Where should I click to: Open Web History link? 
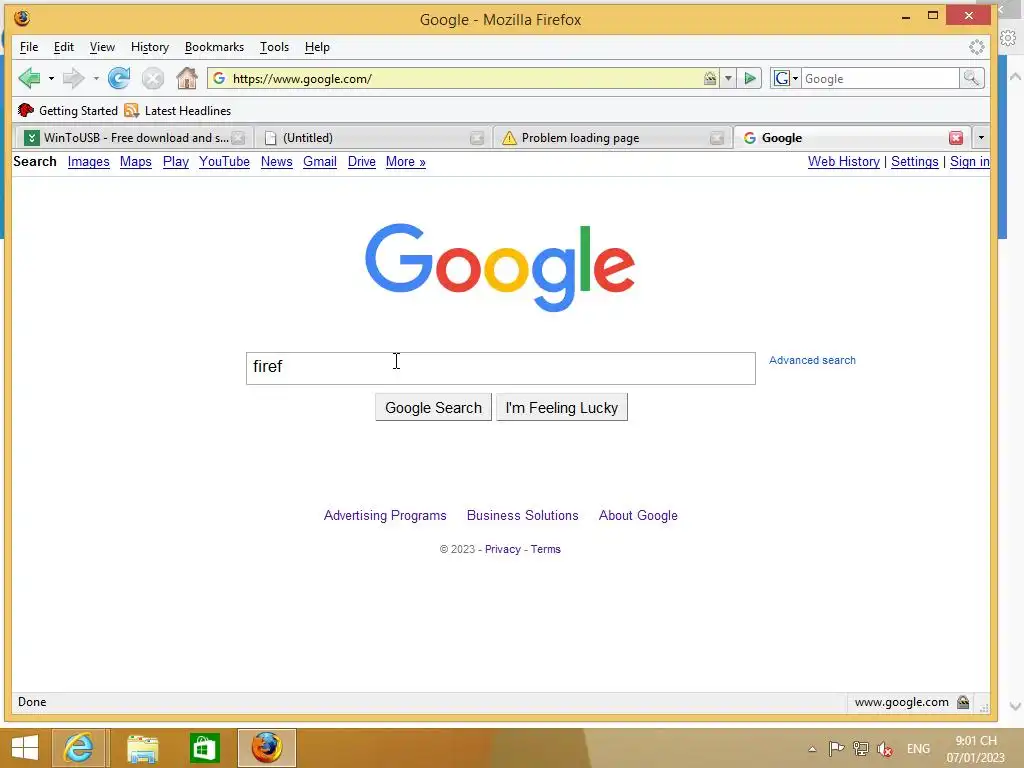pos(843,161)
